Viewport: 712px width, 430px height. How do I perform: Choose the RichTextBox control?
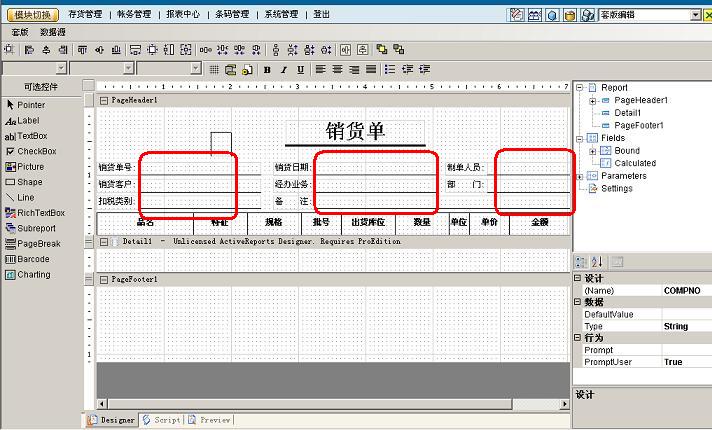tap(40, 213)
